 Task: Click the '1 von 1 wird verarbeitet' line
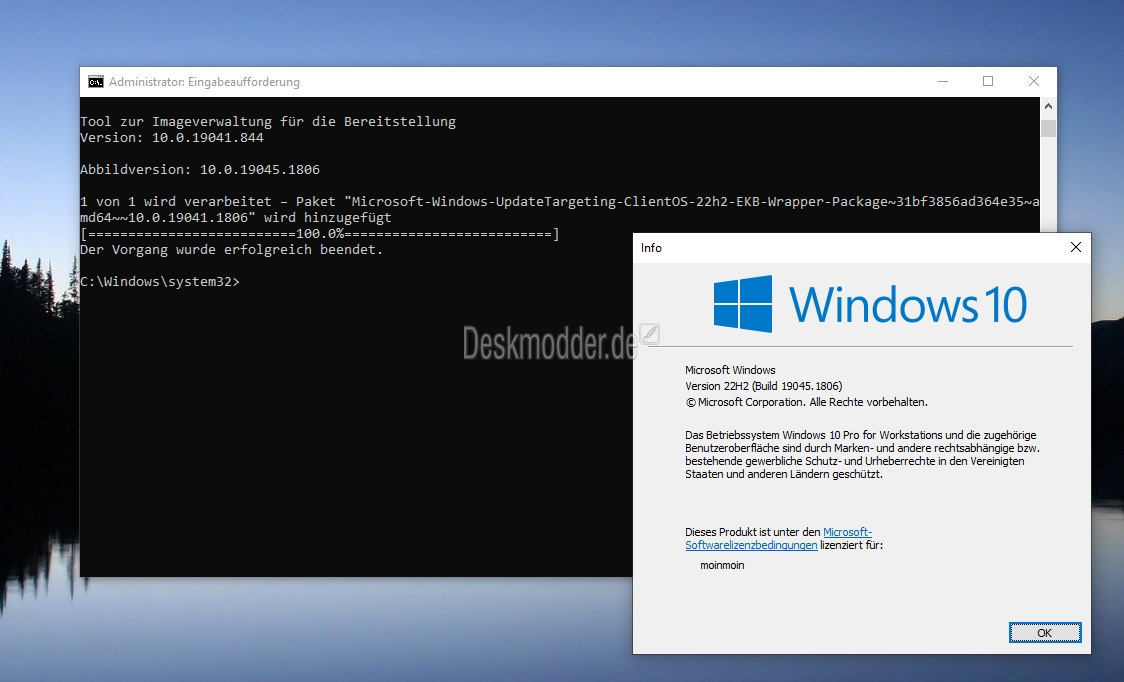[559, 209]
